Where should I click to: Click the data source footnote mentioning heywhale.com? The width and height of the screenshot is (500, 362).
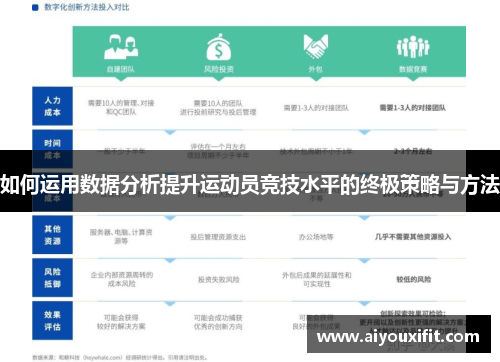[120, 358]
